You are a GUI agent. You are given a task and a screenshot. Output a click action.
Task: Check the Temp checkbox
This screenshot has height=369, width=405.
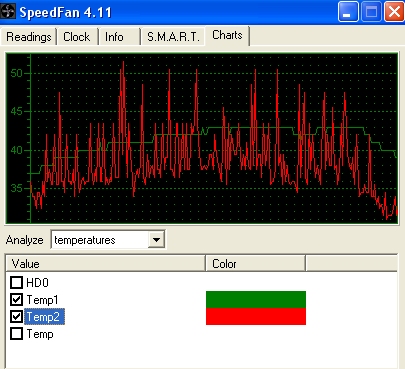16,334
